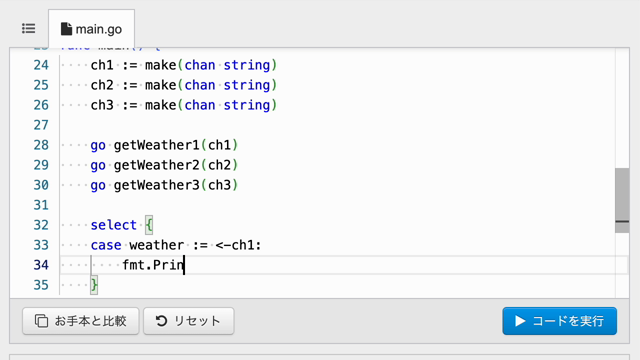Viewport: 640px width, 360px height.
Task: Open the file list menu icon
Action: point(29,29)
